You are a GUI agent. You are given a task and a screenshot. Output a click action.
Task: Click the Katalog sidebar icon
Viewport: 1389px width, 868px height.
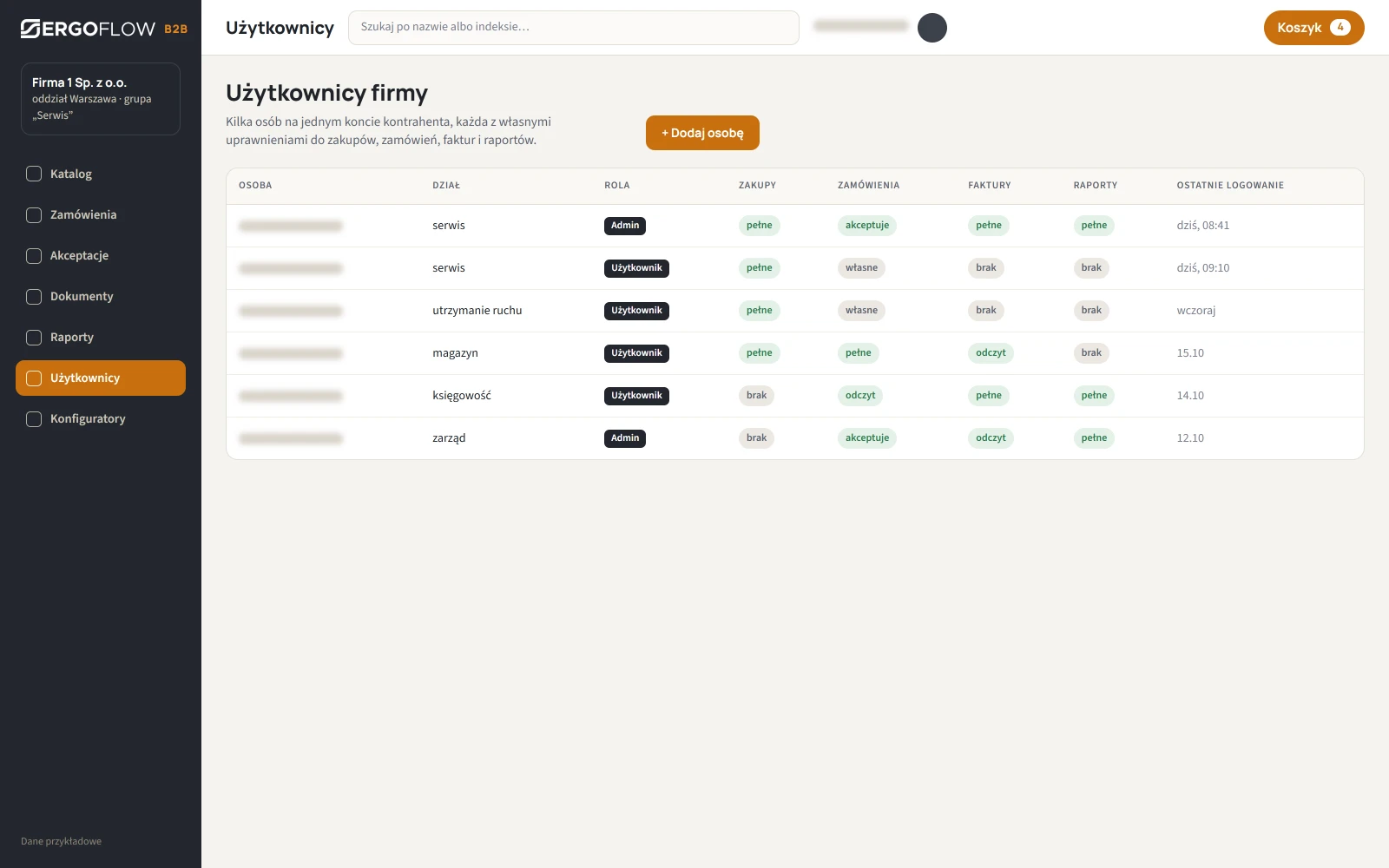[34, 174]
